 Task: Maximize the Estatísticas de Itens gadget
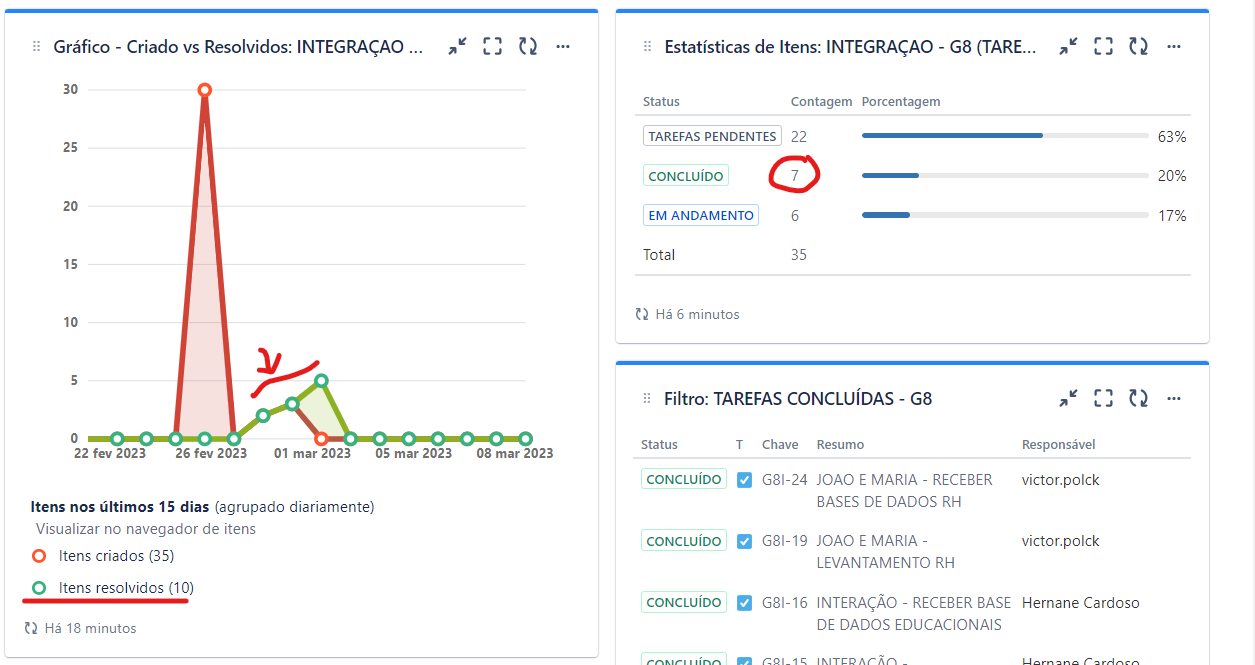pos(1103,46)
